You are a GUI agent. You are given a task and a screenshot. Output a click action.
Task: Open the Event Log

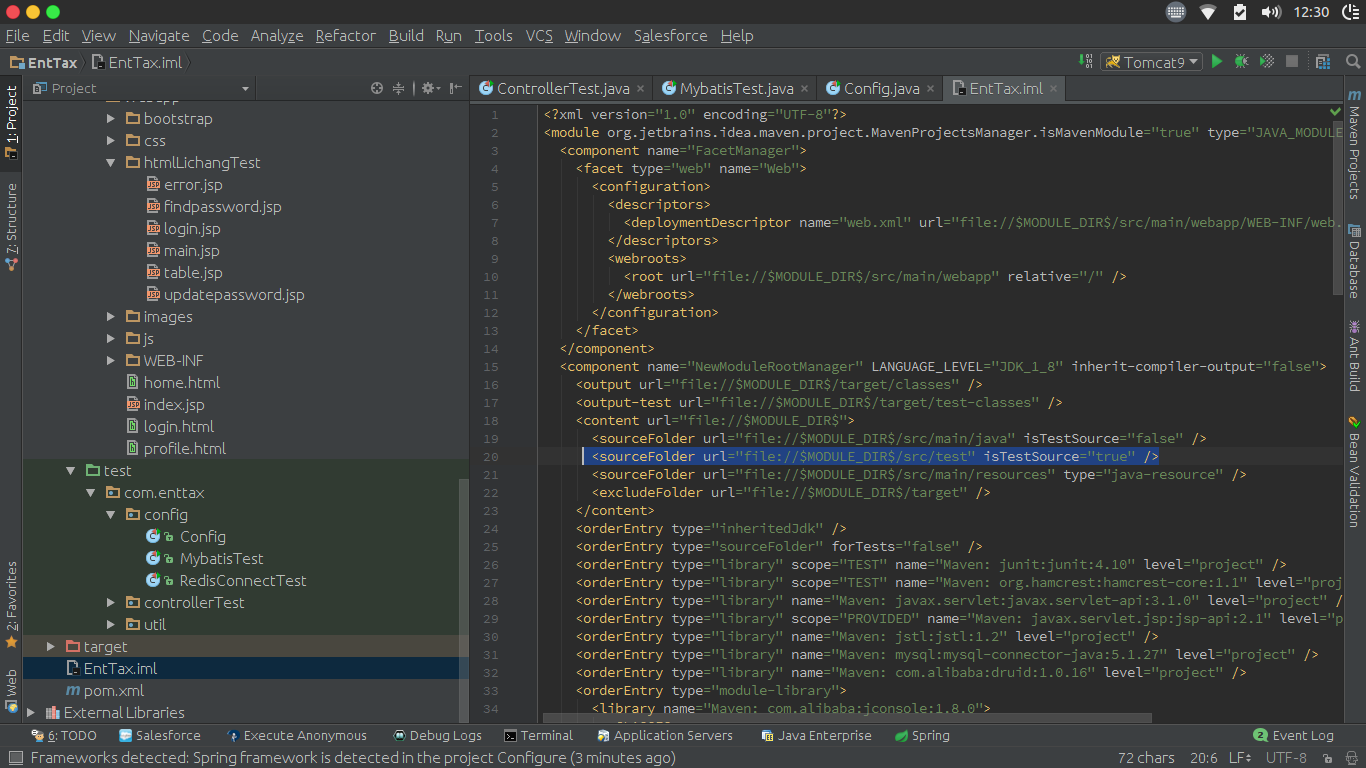1294,735
